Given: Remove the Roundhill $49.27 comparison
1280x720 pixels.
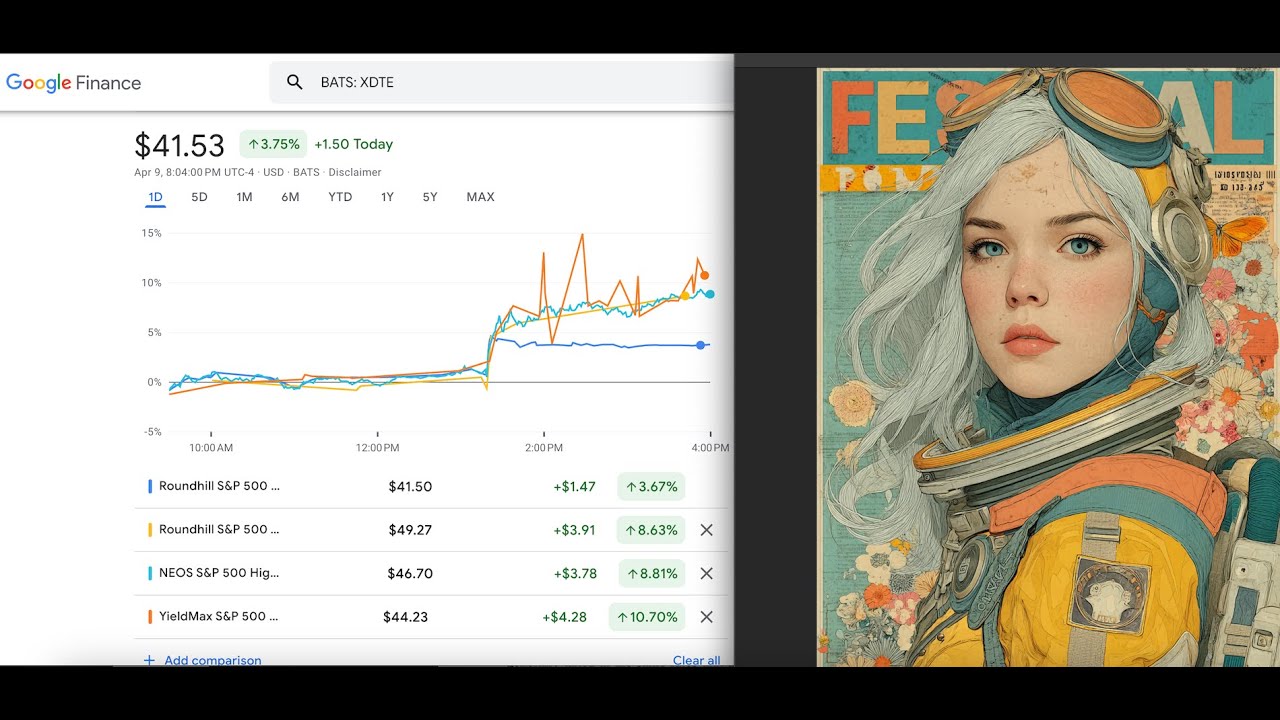Looking at the screenshot, I should 706,530.
